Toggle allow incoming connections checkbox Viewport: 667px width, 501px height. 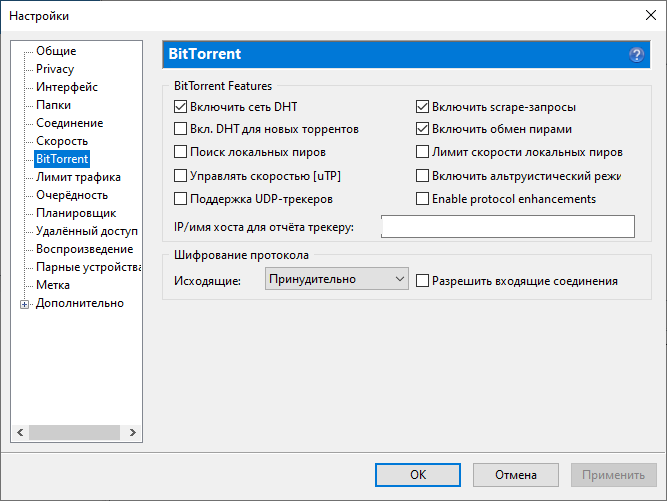click(x=423, y=281)
